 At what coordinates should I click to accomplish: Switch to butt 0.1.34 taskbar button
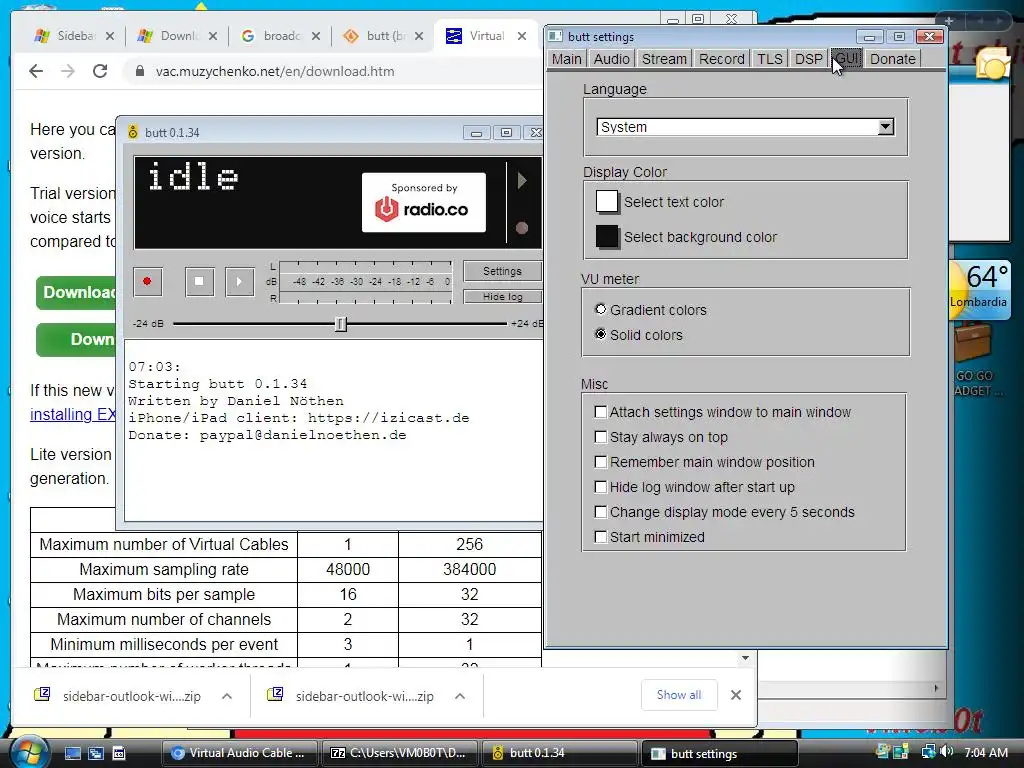559,753
